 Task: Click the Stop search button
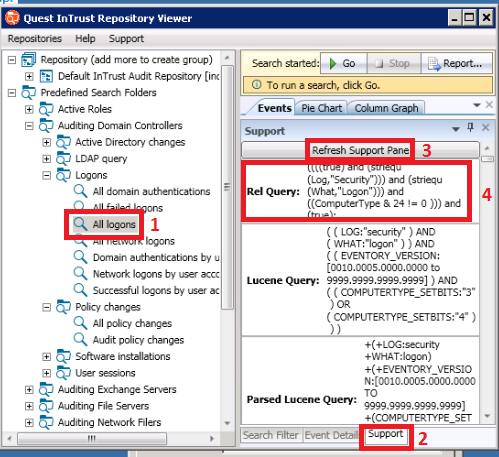pos(394,63)
